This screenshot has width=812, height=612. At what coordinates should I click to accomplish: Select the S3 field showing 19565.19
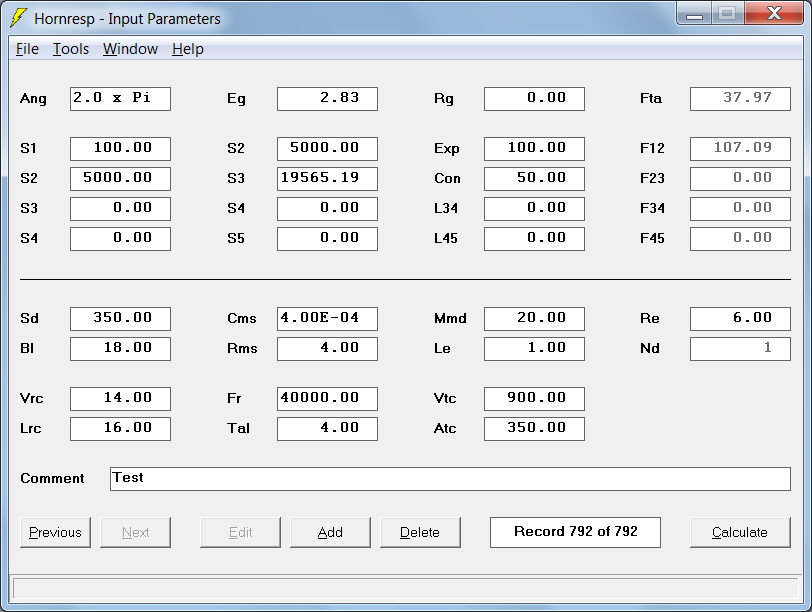[x=327, y=179]
